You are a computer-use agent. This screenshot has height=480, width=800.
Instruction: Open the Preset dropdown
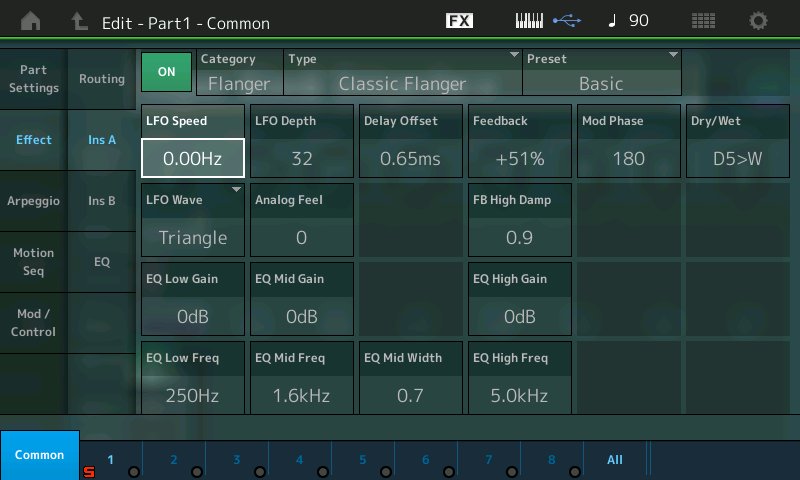601,73
